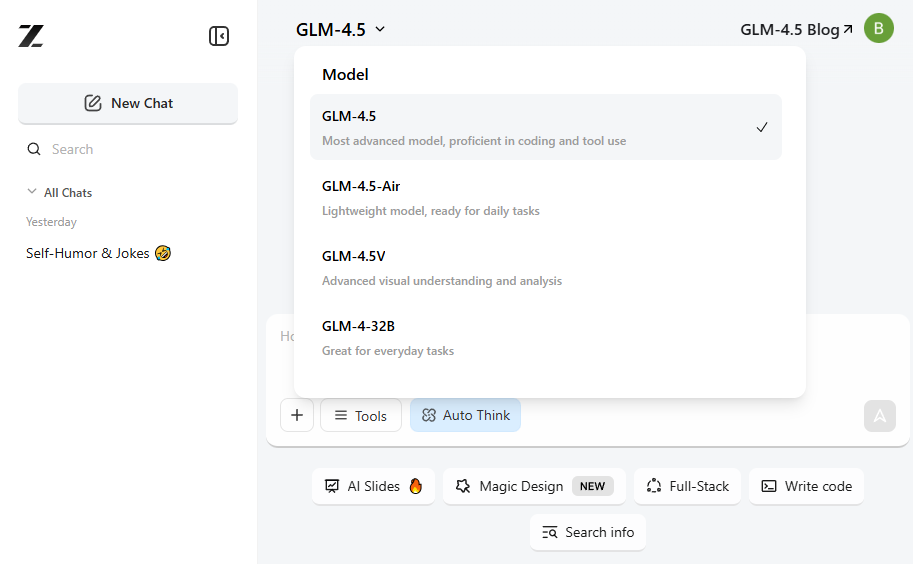Click the send message arrow icon

(x=879, y=416)
